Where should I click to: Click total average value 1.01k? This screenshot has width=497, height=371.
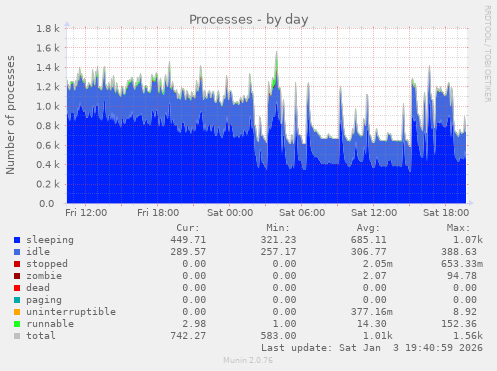[378, 336]
